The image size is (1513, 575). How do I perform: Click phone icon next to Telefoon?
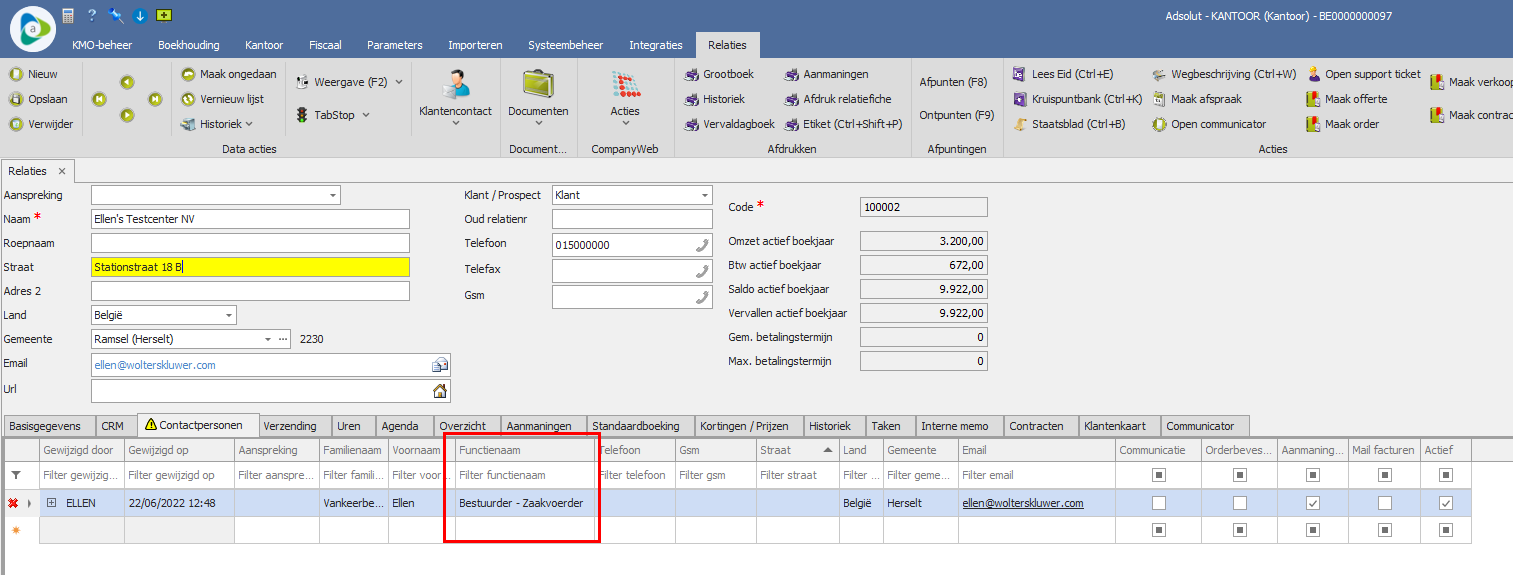coord(701,245)
